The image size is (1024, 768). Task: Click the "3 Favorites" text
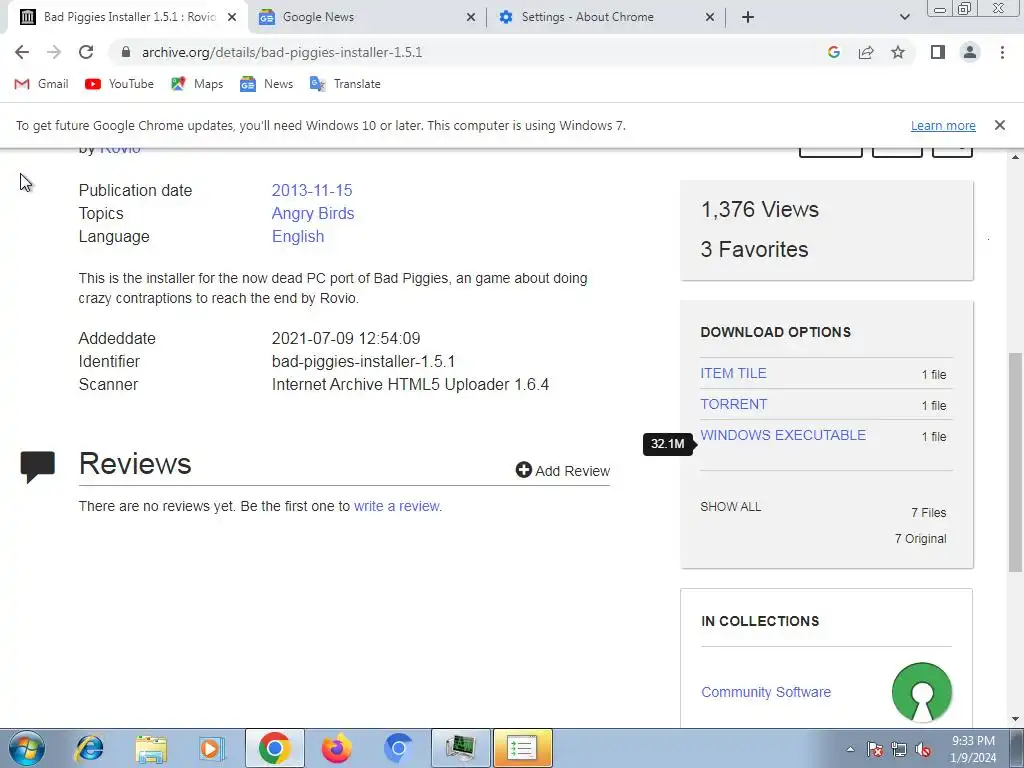754,249
